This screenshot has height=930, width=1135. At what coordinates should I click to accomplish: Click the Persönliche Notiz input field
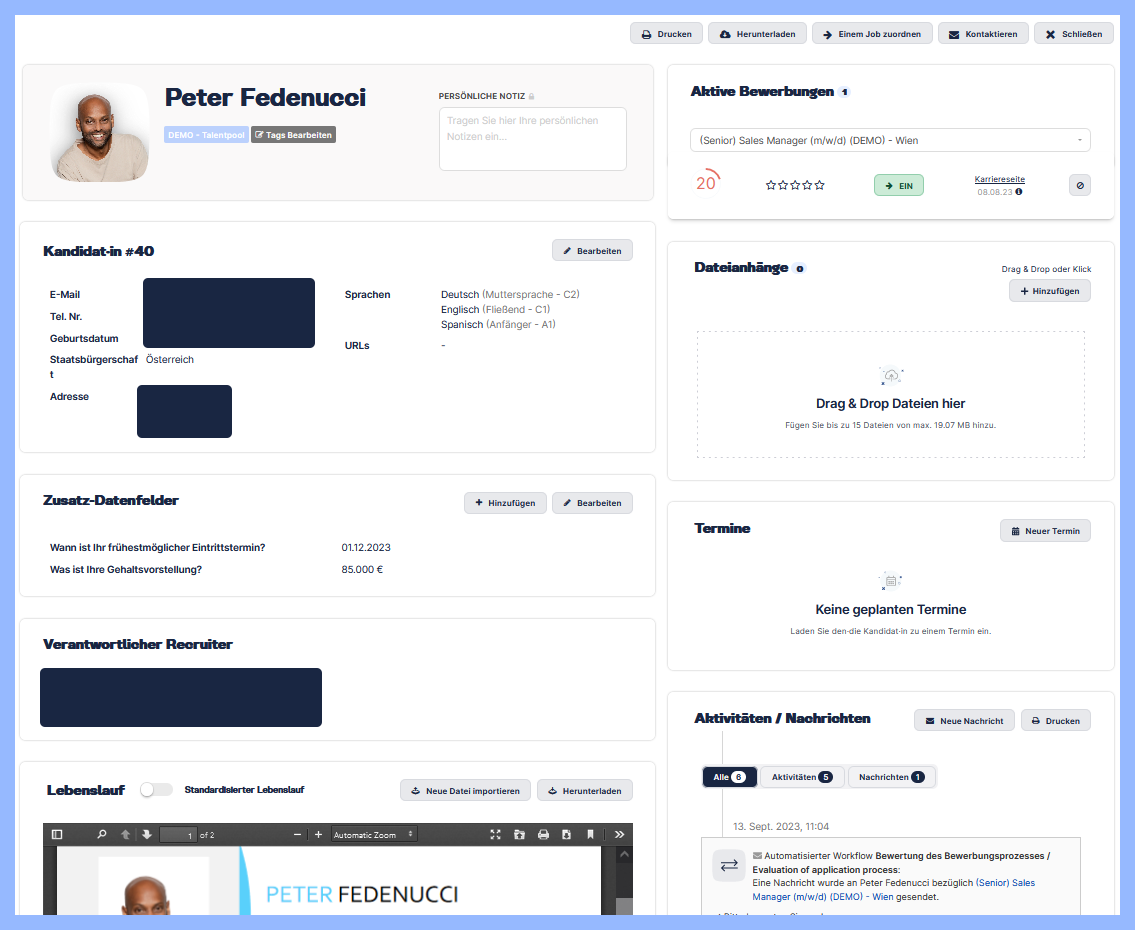pyautogui.click(x=532, y=138)
